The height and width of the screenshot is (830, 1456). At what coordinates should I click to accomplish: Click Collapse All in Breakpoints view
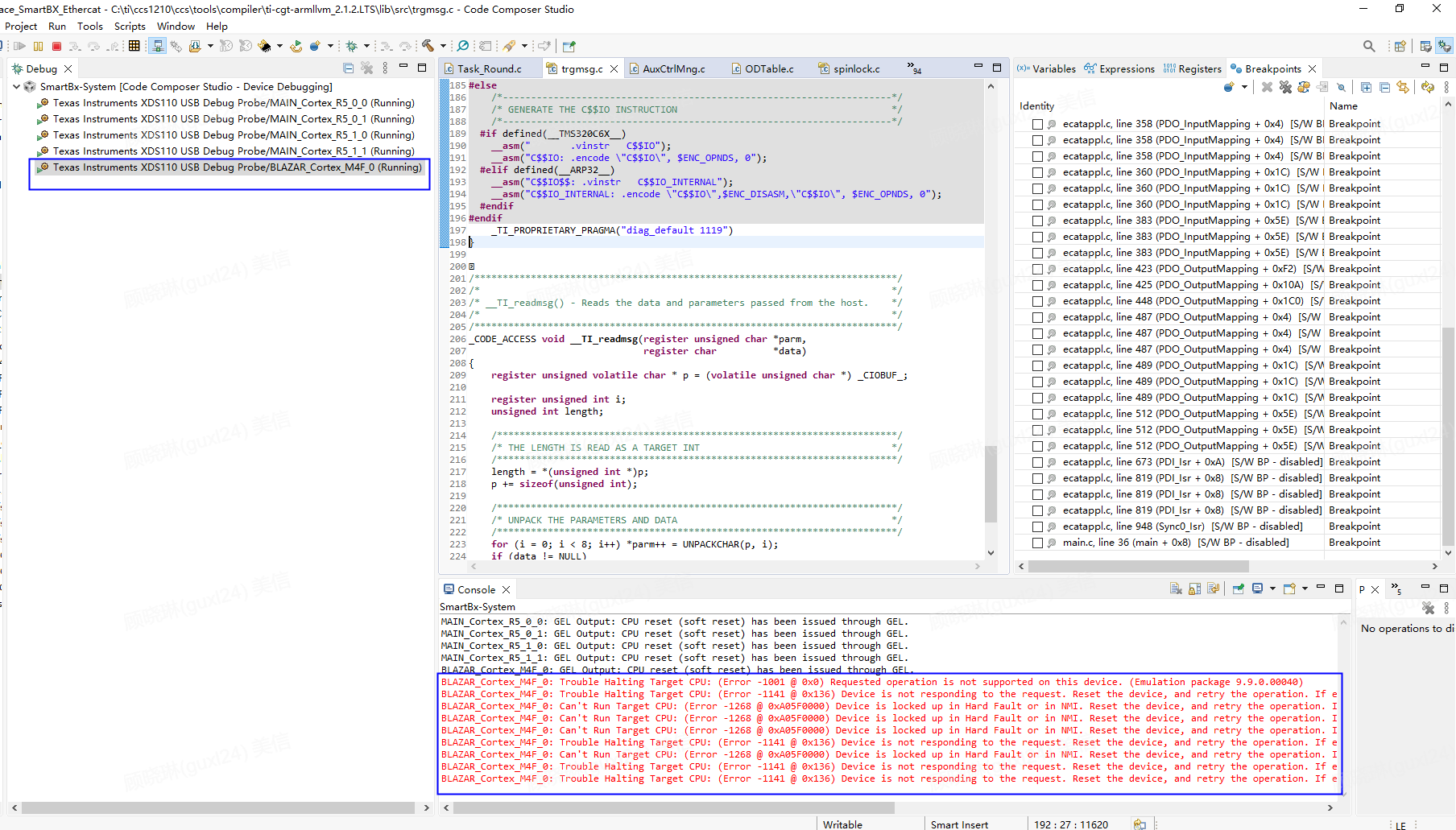[1384, 87]
